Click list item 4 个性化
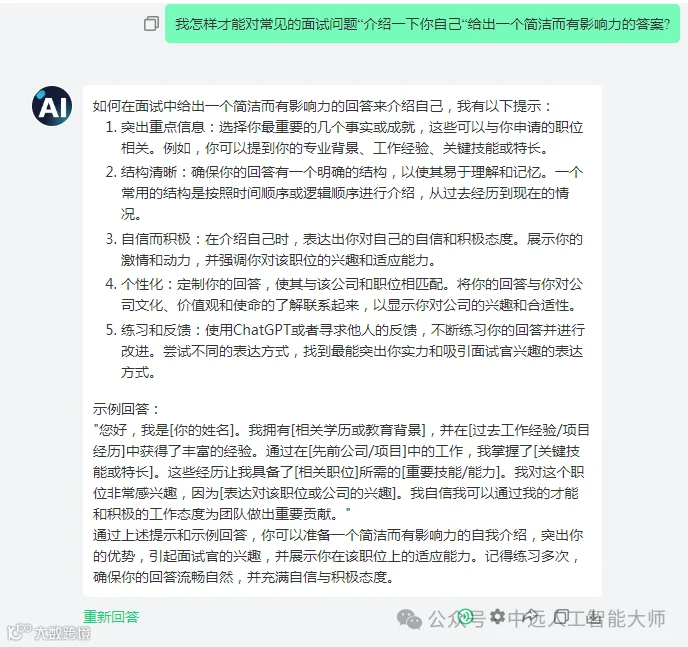The height and width of the screenshot is (647, 688). pyautogui.click(x=345, y=295)
